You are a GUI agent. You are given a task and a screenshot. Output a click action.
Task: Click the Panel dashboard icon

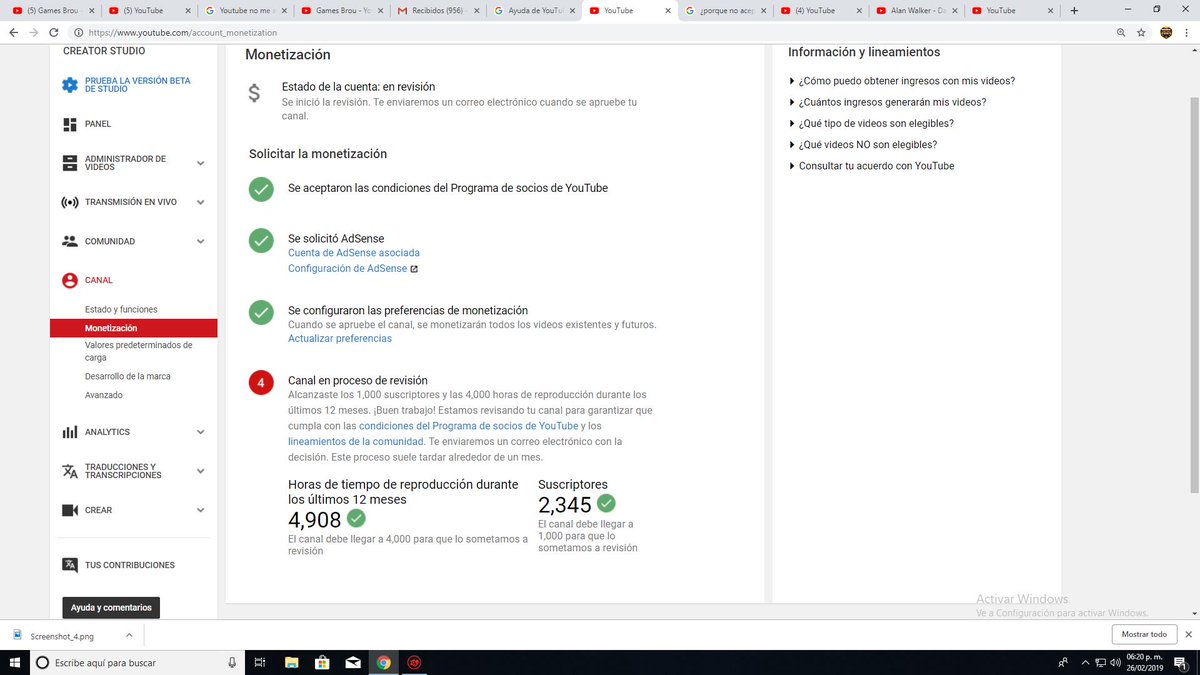point(70,124)
